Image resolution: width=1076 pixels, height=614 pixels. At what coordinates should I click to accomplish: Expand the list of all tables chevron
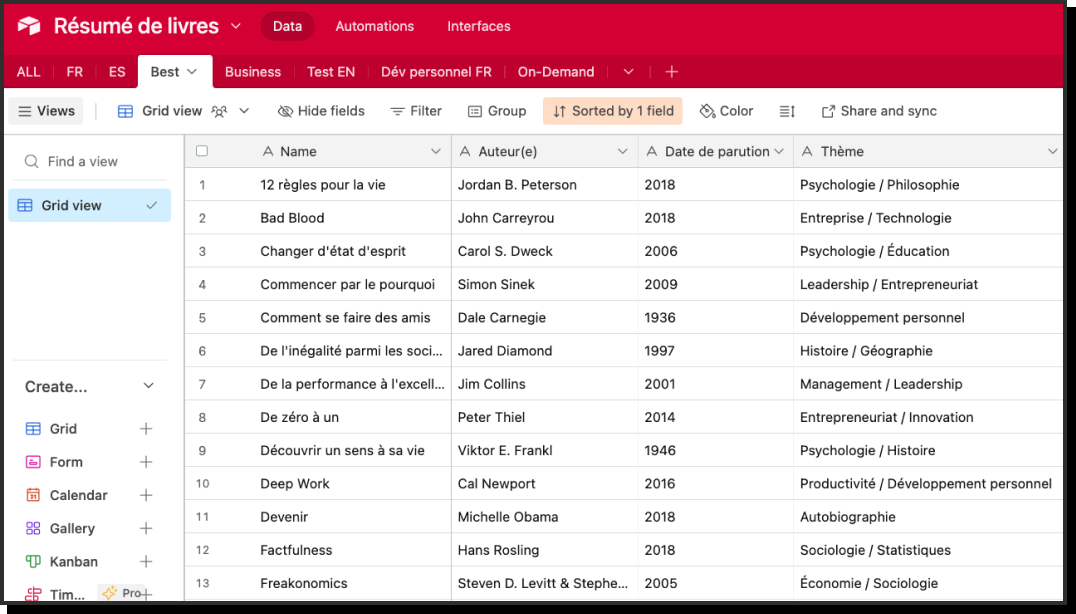[x=628, y=72]
